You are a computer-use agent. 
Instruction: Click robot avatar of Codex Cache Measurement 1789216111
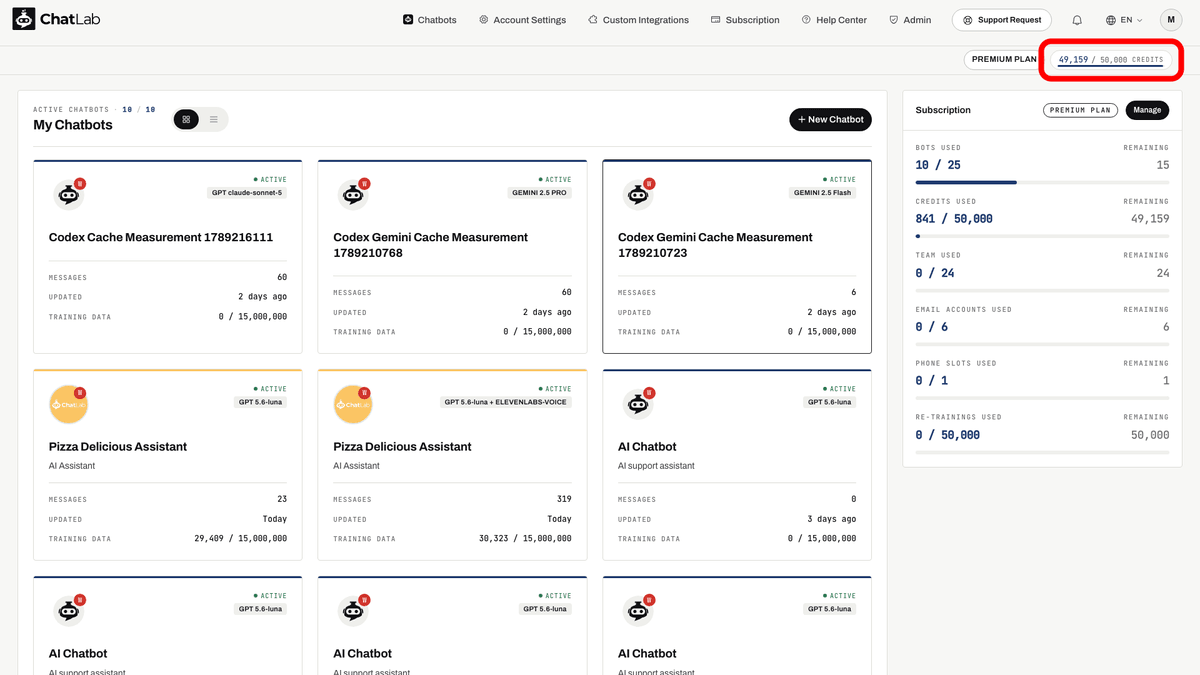(x=68, y=194)
